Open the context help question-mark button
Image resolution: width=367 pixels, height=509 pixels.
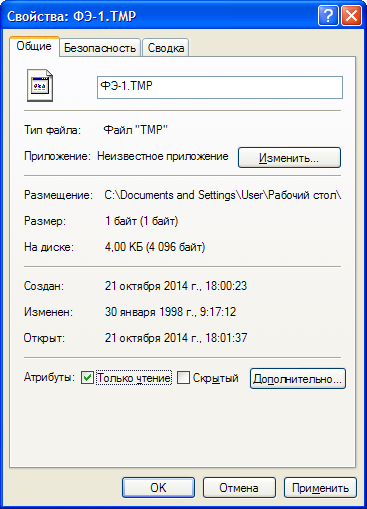tap(328, 16)
